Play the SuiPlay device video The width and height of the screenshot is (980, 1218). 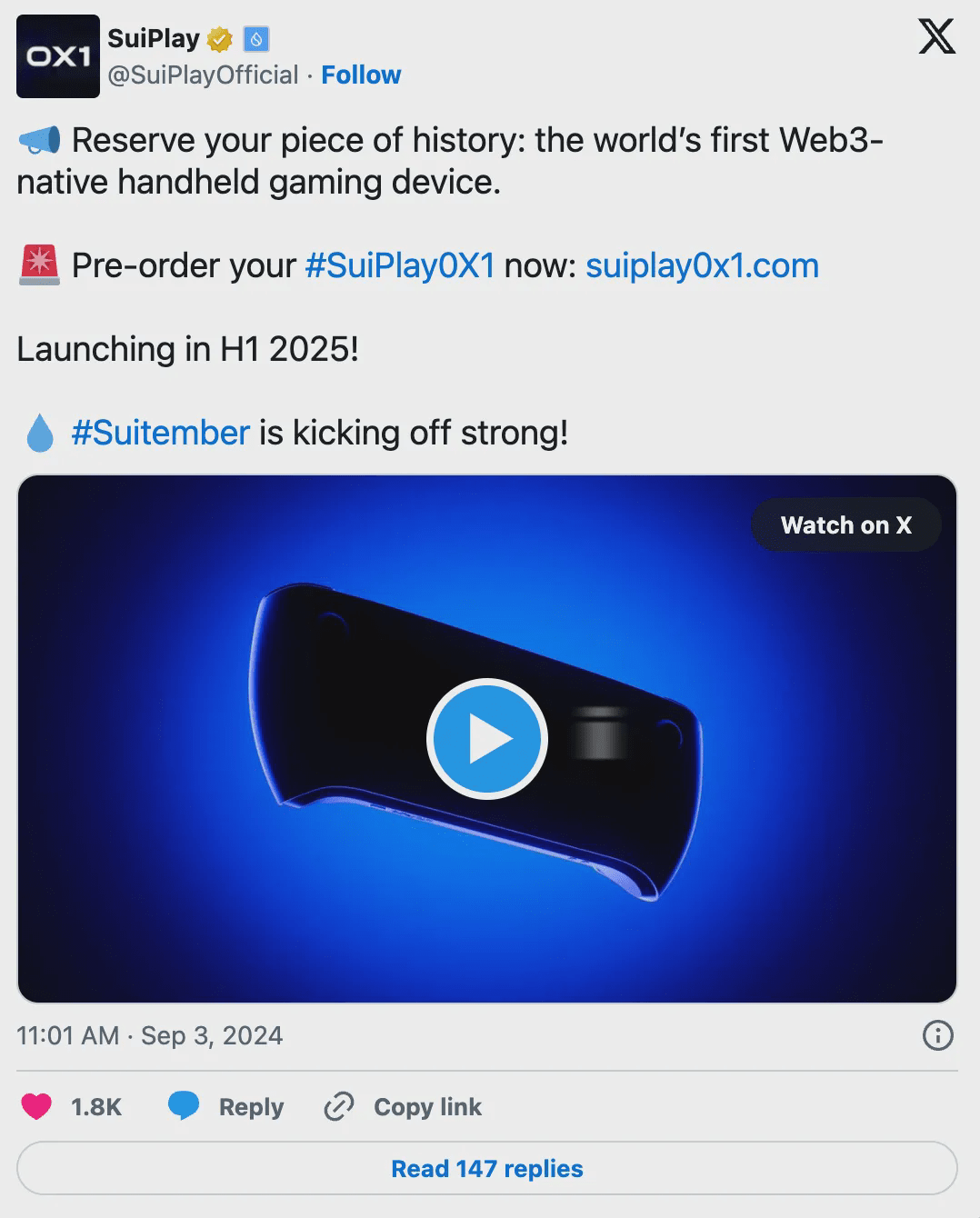(x=487, y=739)
